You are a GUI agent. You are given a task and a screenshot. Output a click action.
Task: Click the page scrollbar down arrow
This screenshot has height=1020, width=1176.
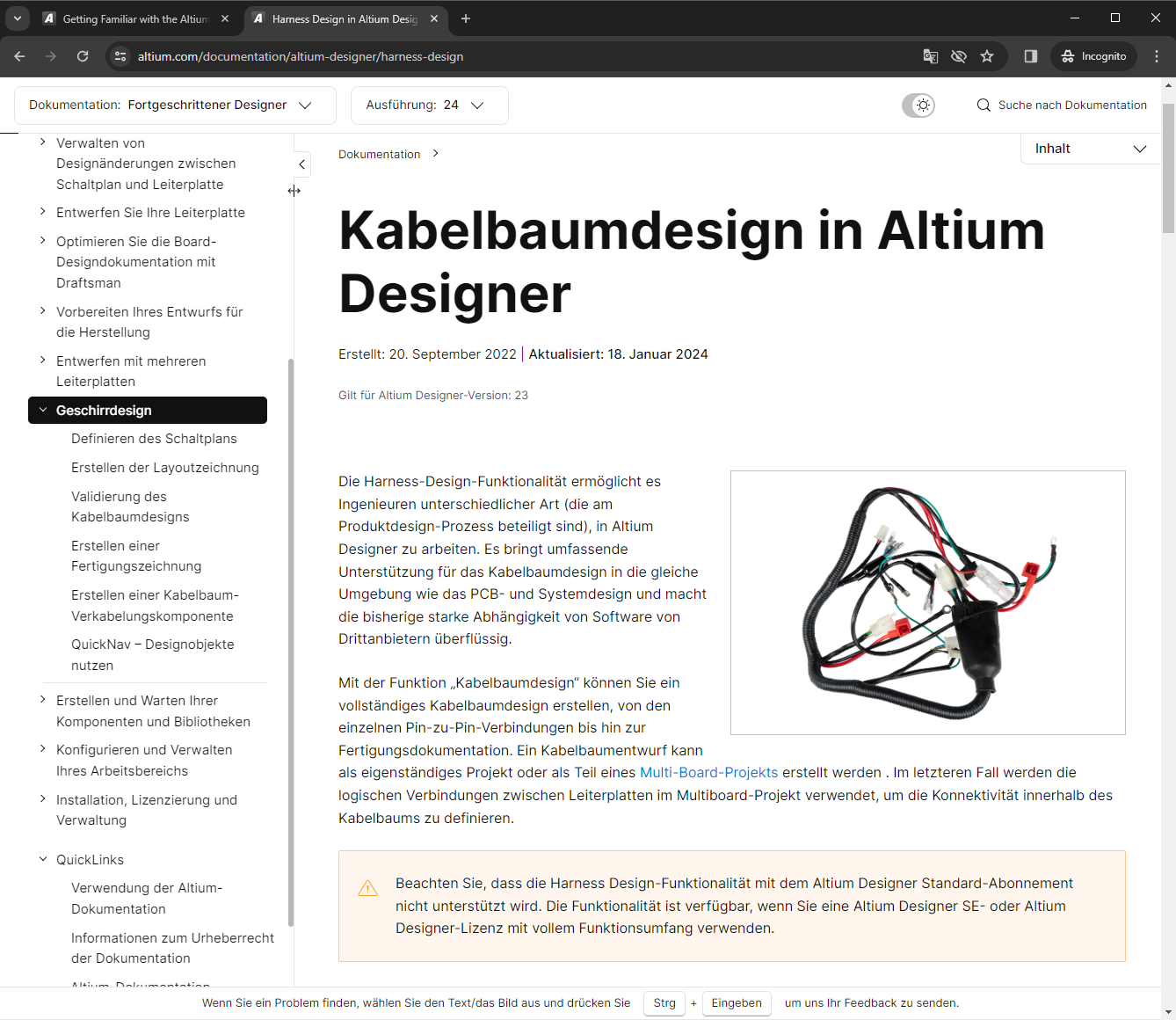pyautogui.click(x=1168, y=1012)
